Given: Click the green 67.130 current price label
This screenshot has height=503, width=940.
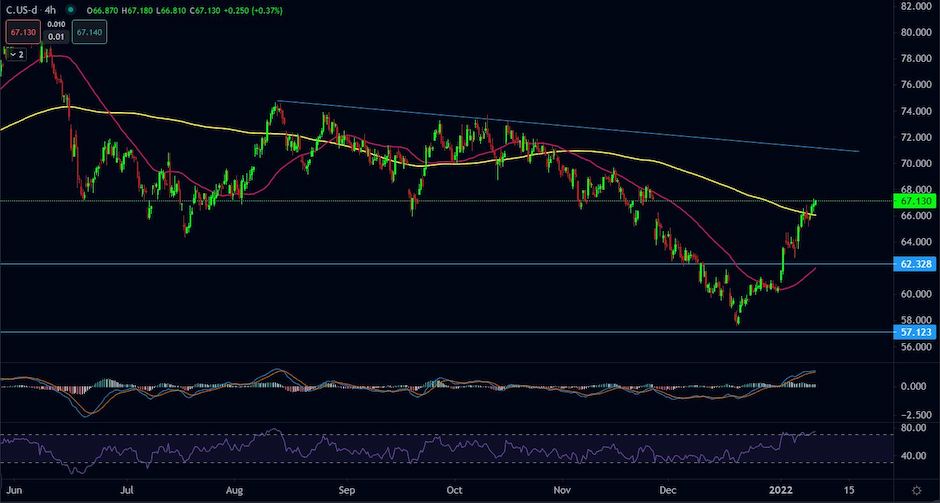Looking at the screenshot, I should click(x=916, y=201).
